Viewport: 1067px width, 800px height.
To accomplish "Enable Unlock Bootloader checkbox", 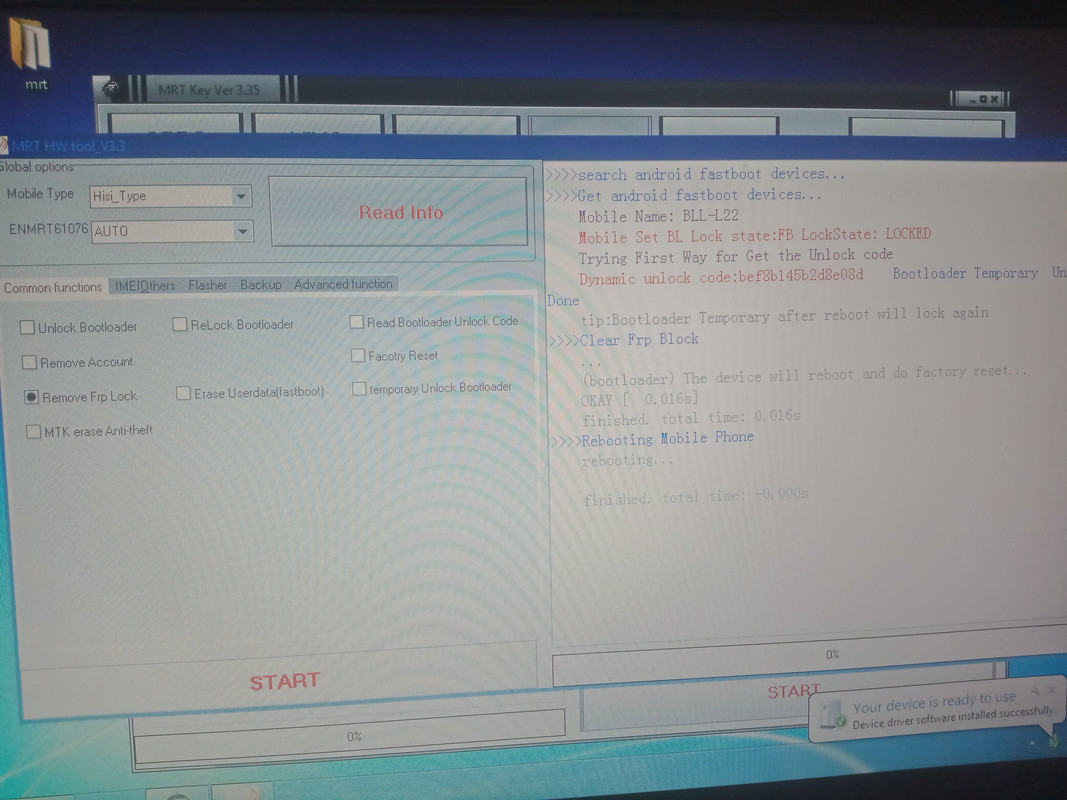I will 27,327.
